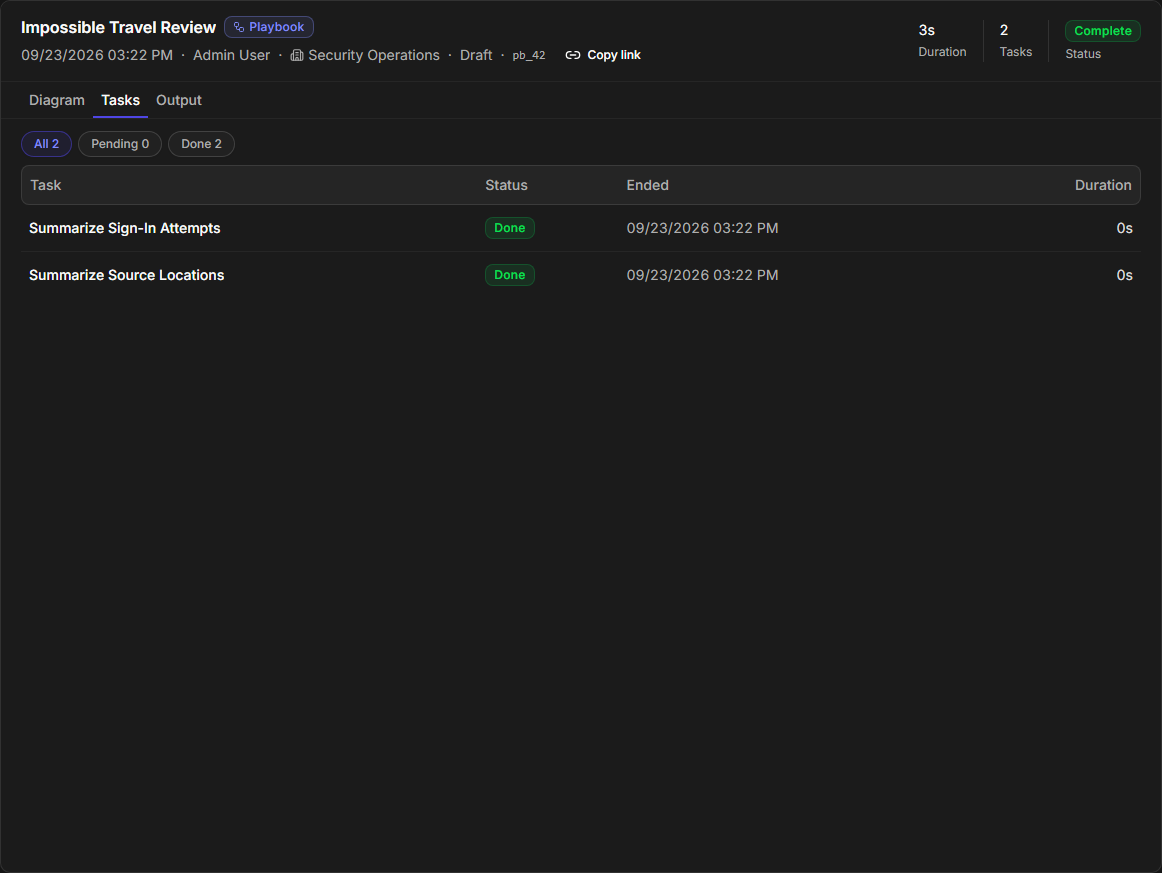Click the Duration column header
The height and width of the screenshot is (873, 1162).
(1103, 185)
